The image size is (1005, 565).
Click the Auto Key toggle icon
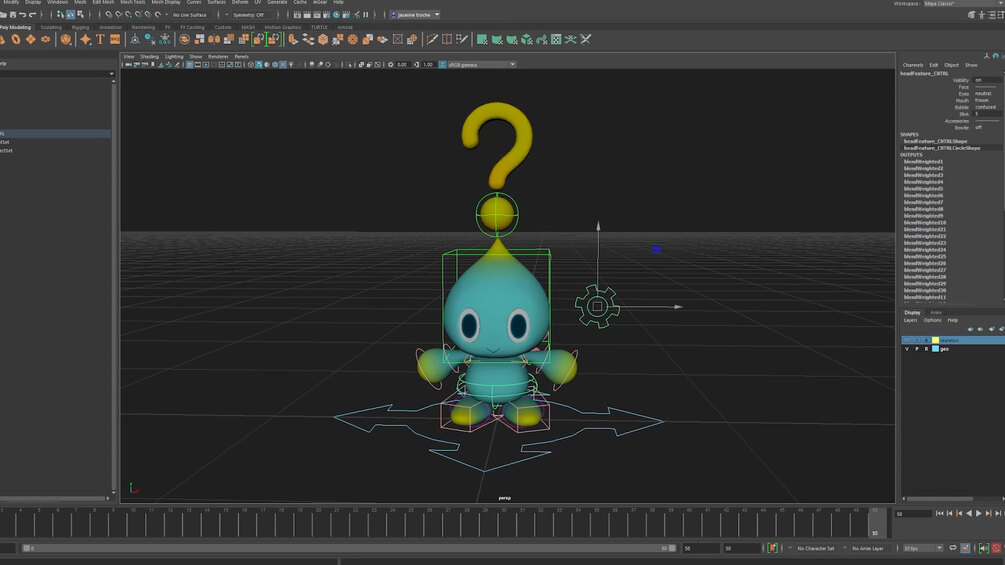point(995,548)
